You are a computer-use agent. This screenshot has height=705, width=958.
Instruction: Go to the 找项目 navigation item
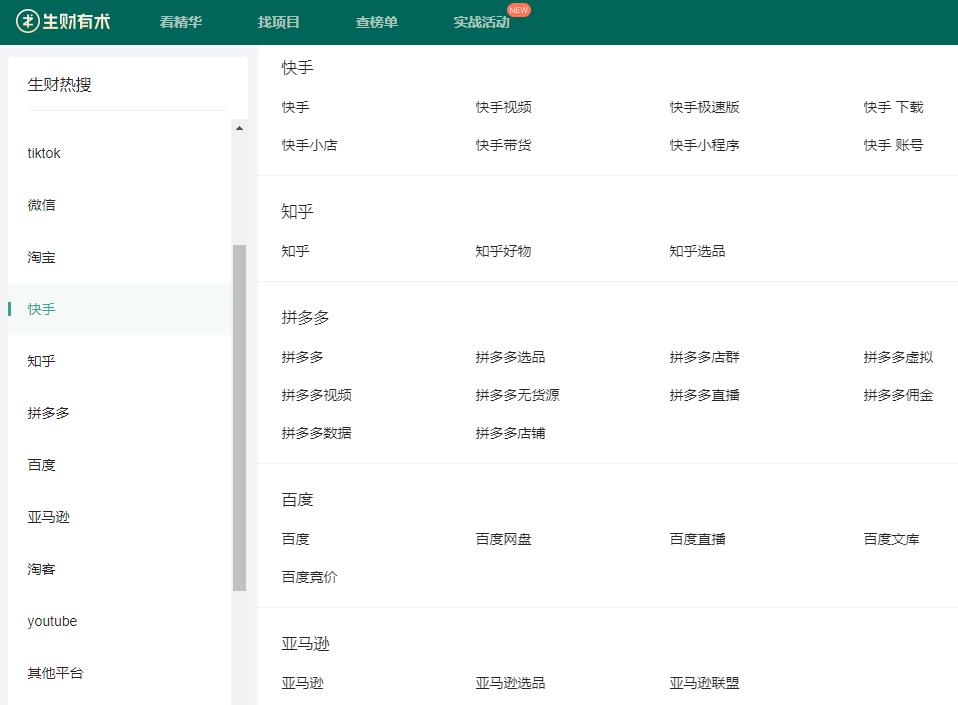(279, 22)
